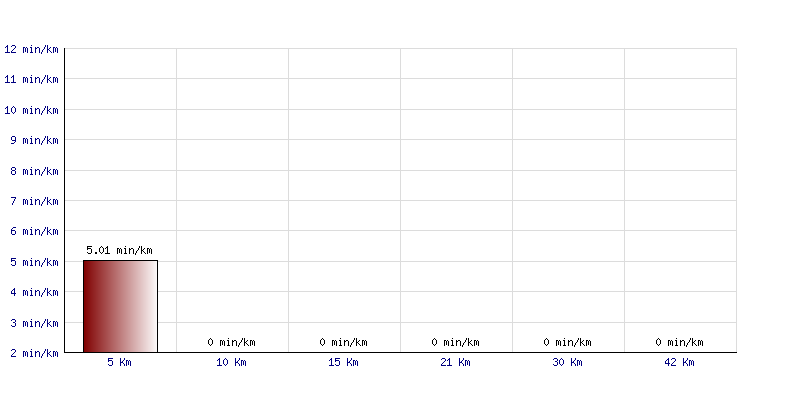The height and width of the screenshot is (400, 800).
Task: Select the 0 min/km label above 21 Km
Action: click(x=455, y=342)
